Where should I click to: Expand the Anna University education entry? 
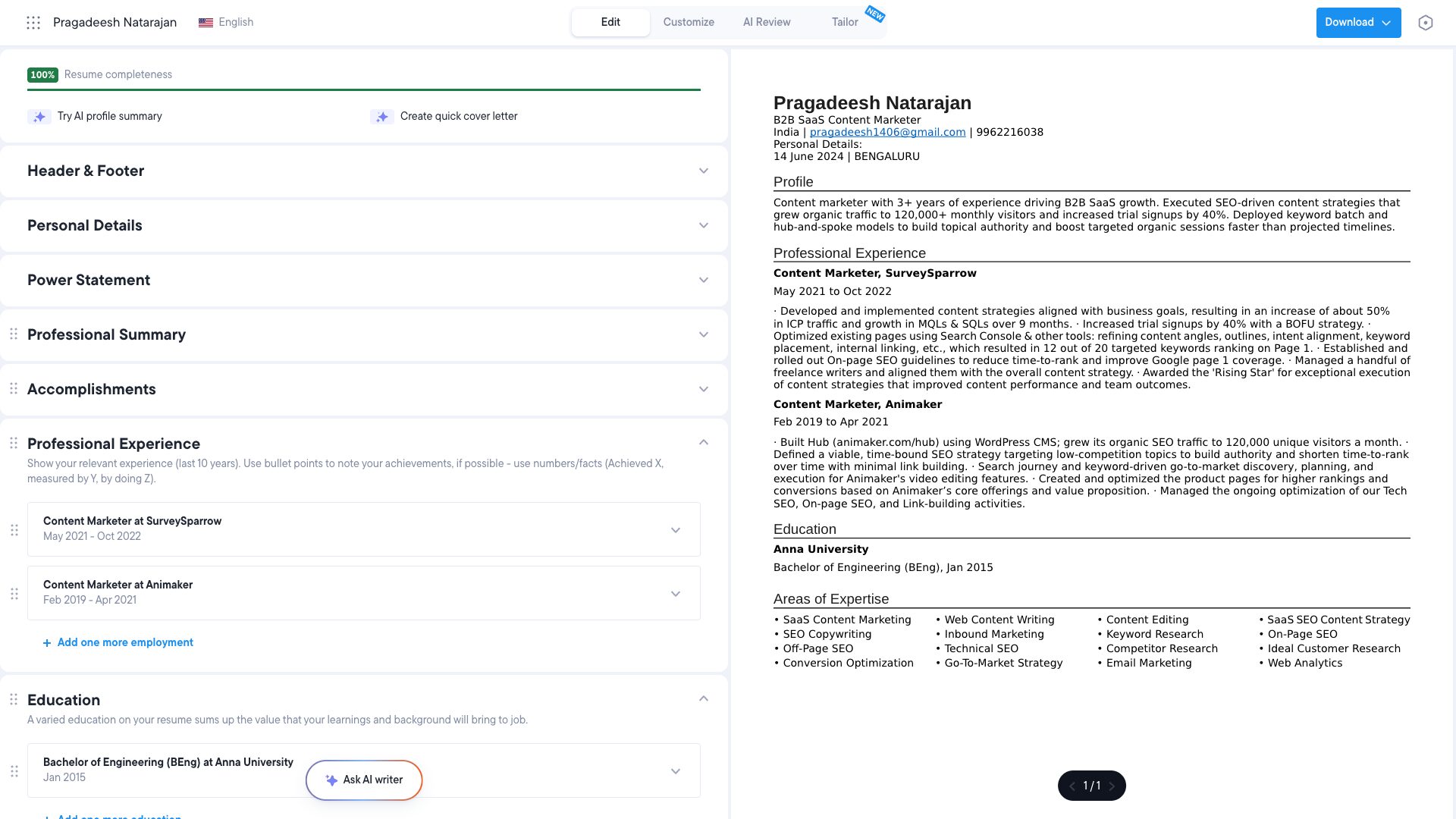pyautogui.click(x=676, y=771)
